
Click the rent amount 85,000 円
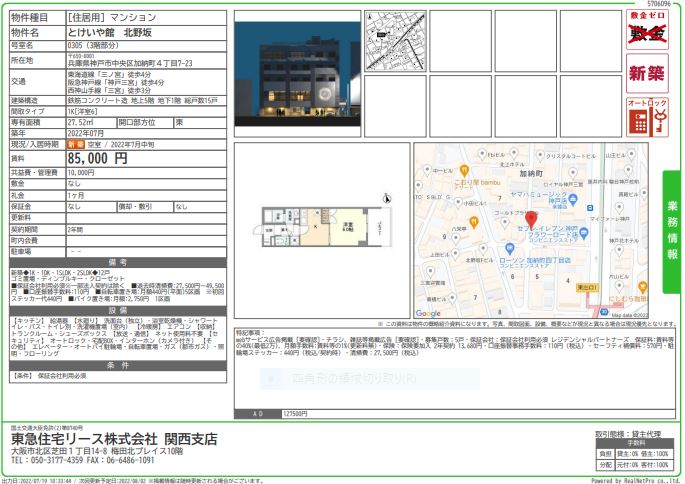98,158
